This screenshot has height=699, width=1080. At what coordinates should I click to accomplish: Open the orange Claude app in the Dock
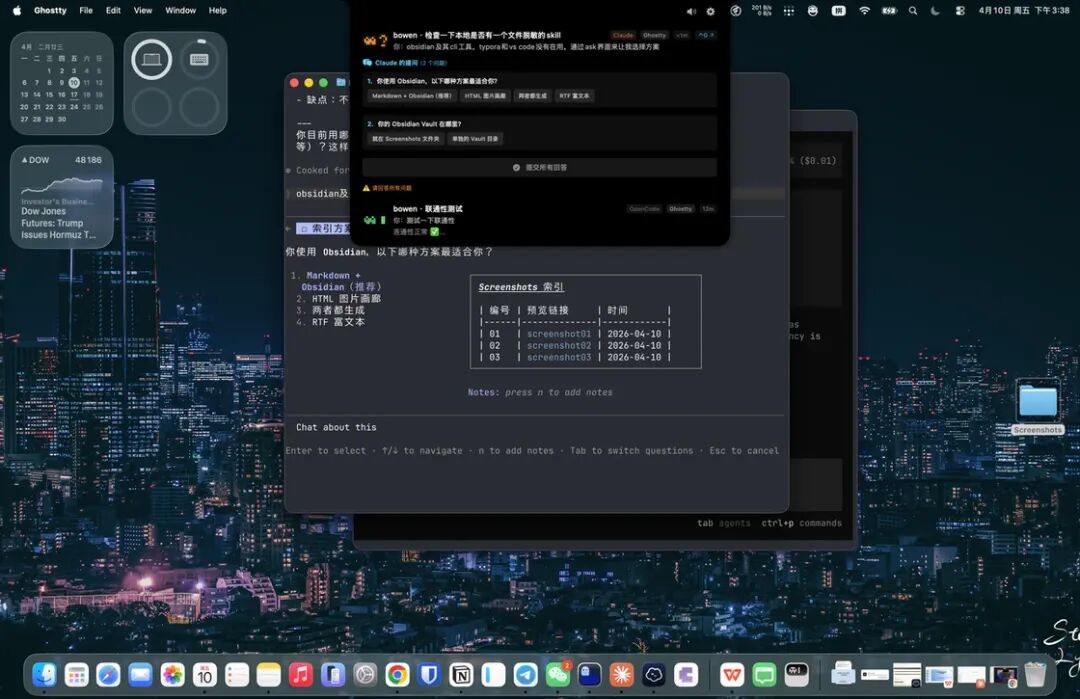point(621,675)
